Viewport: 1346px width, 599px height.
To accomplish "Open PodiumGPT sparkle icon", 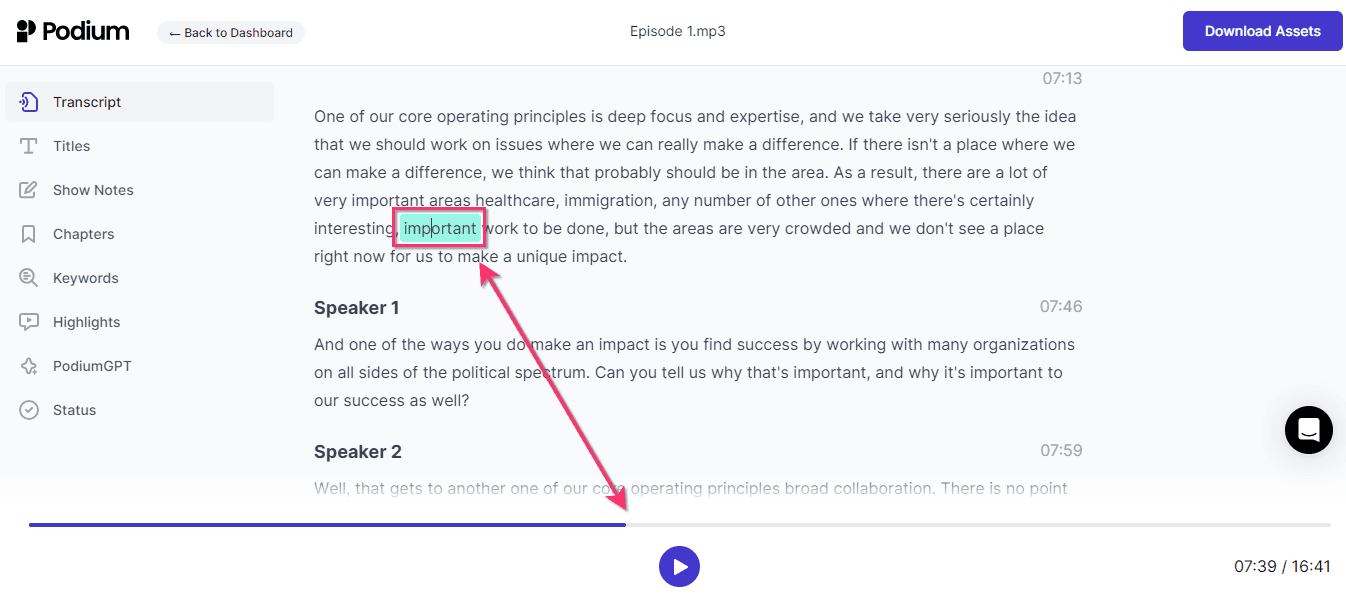I will pyautogui.click(x=29, y=365).
